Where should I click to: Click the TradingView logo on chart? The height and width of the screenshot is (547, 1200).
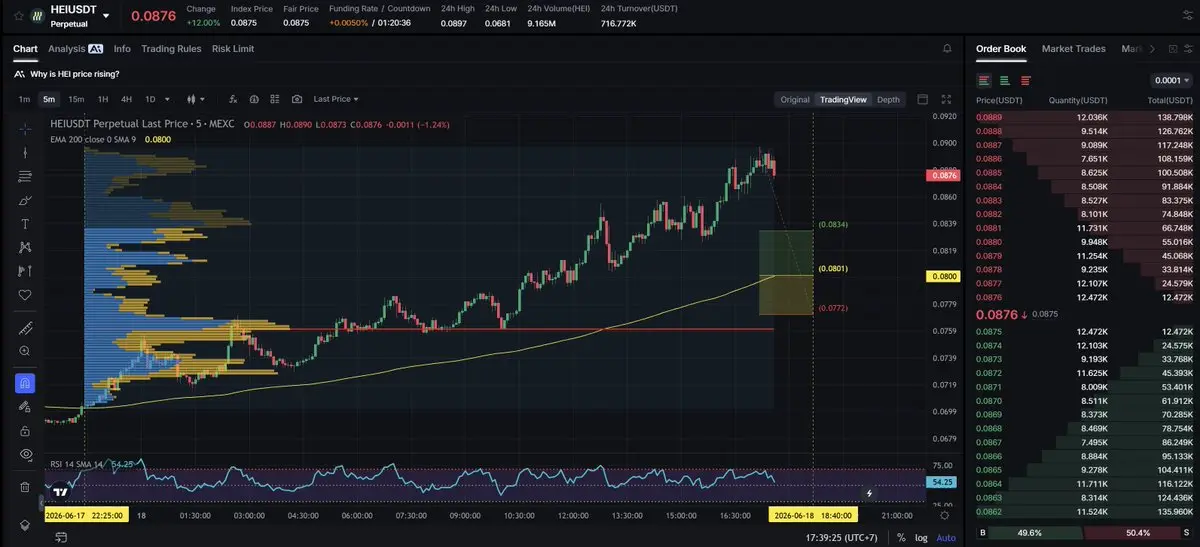[61, 491]
